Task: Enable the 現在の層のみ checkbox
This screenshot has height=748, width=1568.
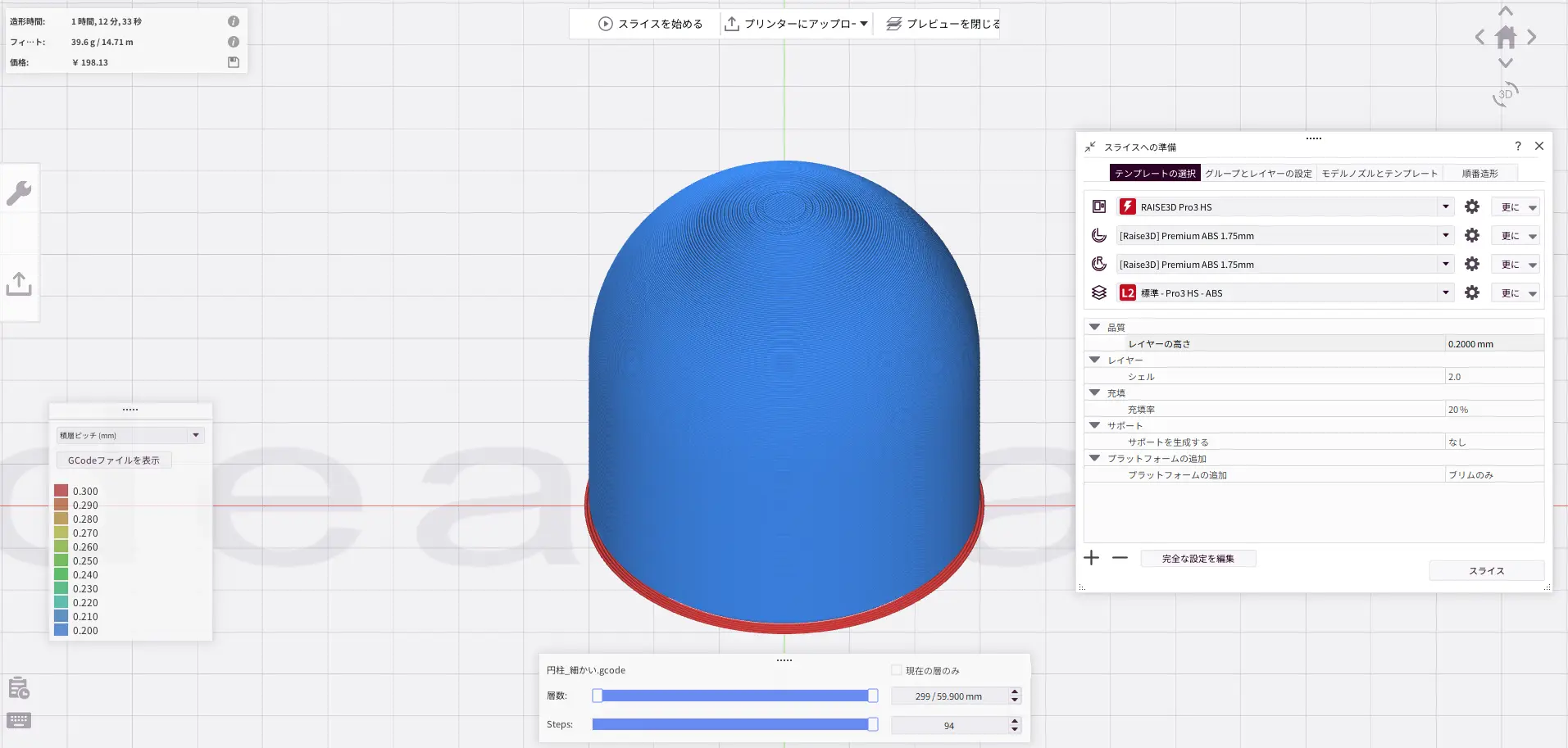Action: (x=897, y=670)
